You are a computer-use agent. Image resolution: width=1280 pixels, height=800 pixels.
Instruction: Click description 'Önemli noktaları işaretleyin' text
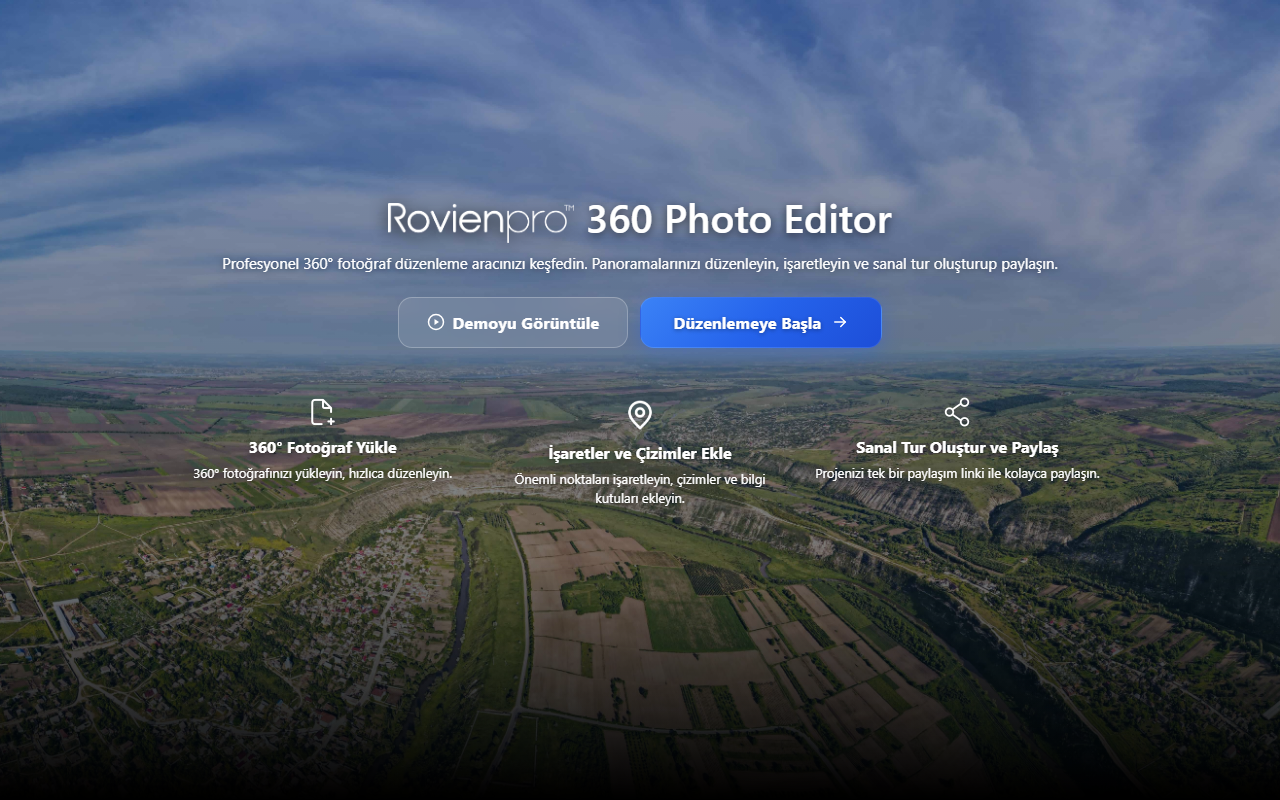point(640,489)
